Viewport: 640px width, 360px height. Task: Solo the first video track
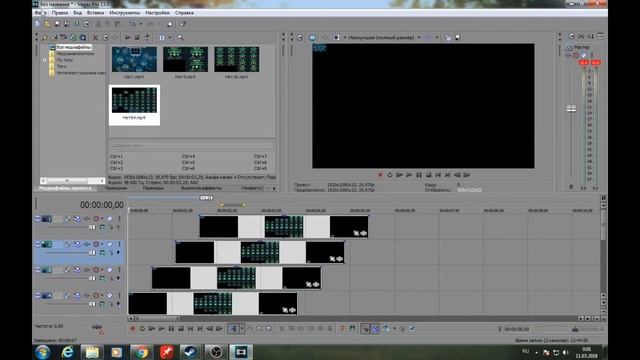click(120, 219)
